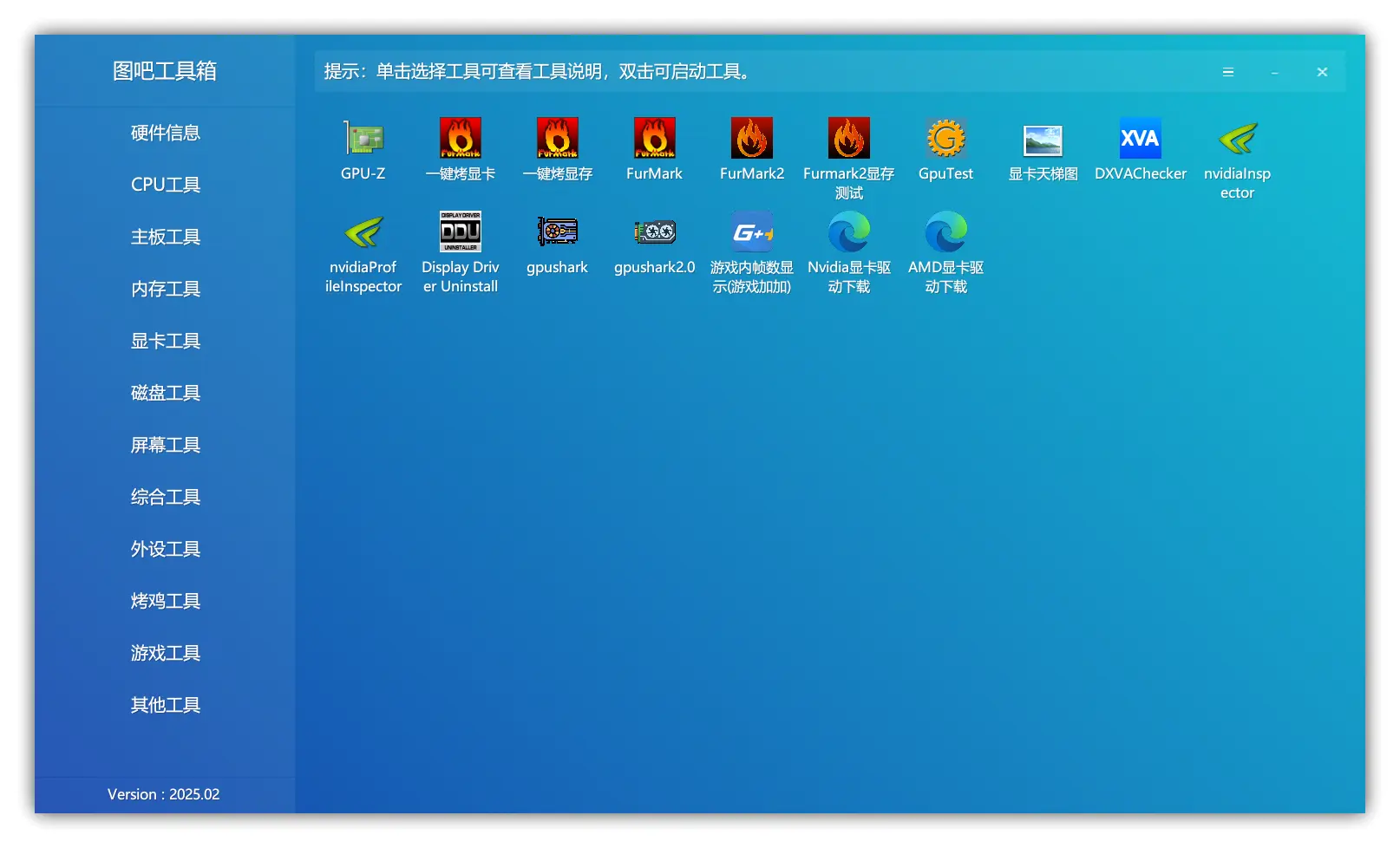Select the 一键烤显卡 FurMark icon

click(461, 139)
